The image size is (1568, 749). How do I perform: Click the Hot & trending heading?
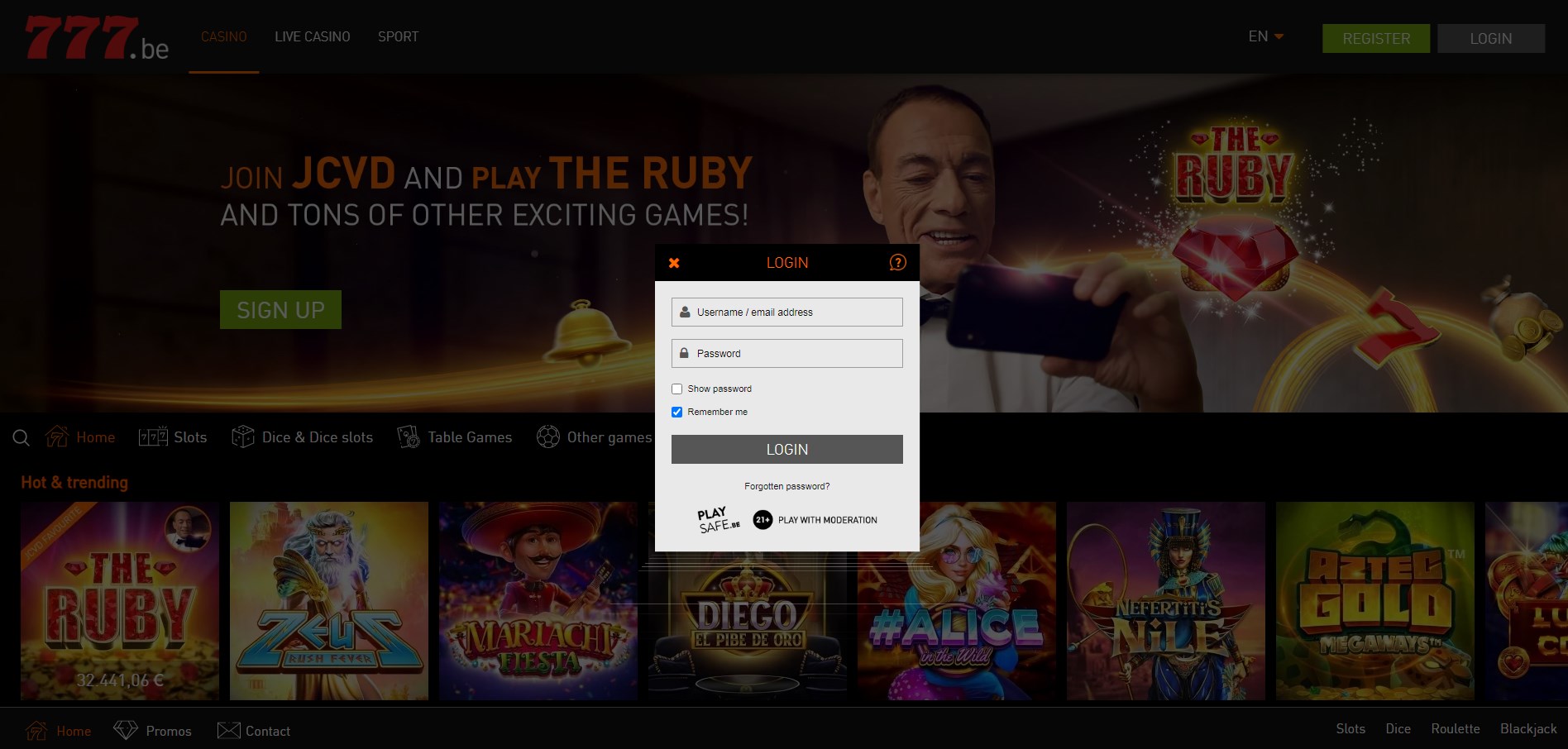coord(74,482)
